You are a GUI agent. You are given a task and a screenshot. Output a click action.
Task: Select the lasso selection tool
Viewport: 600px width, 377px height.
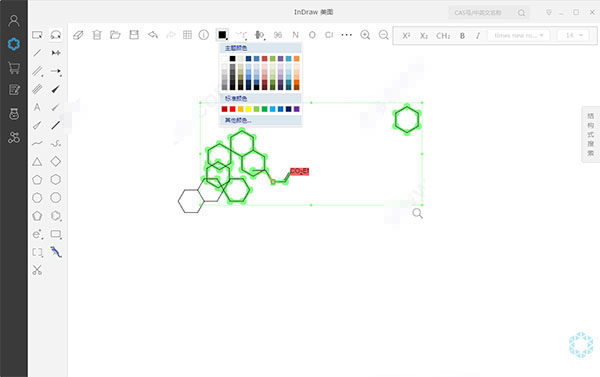click(x=56, y=35)
